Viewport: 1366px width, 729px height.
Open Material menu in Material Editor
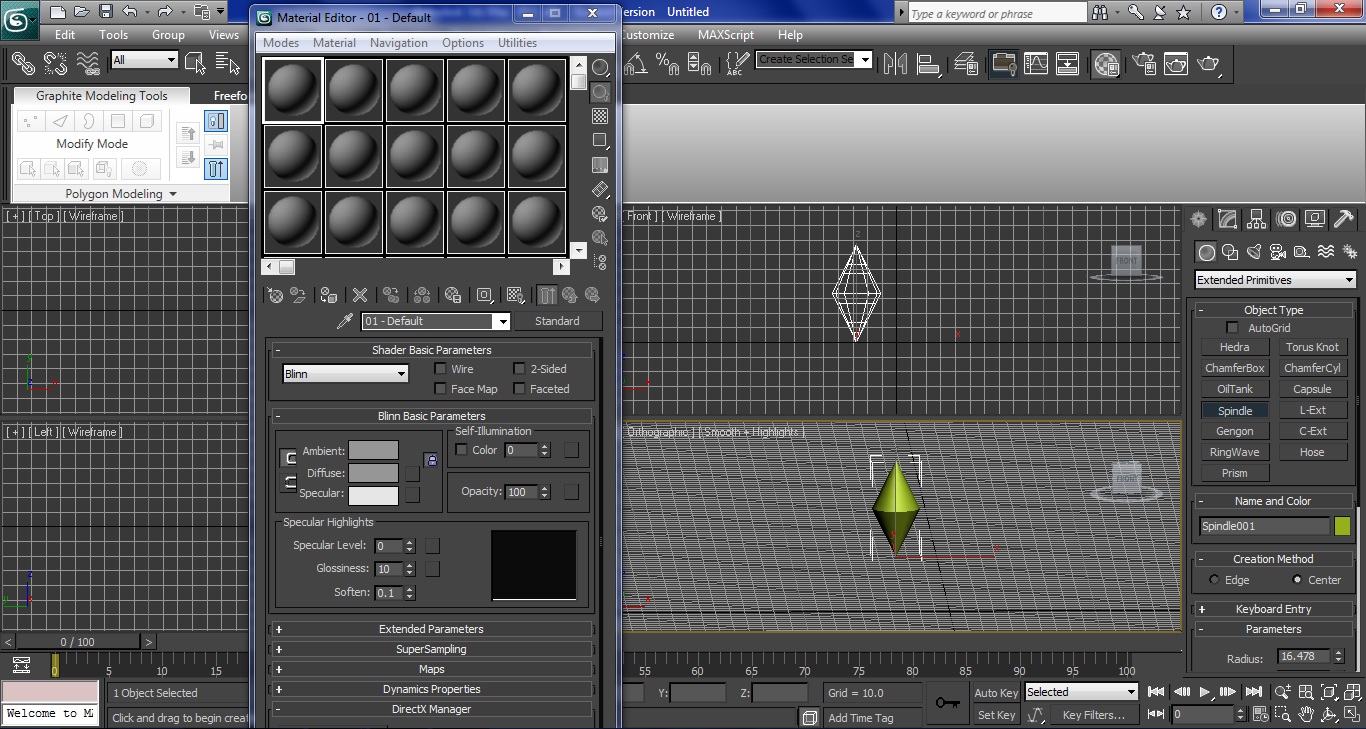coord(334,43)
